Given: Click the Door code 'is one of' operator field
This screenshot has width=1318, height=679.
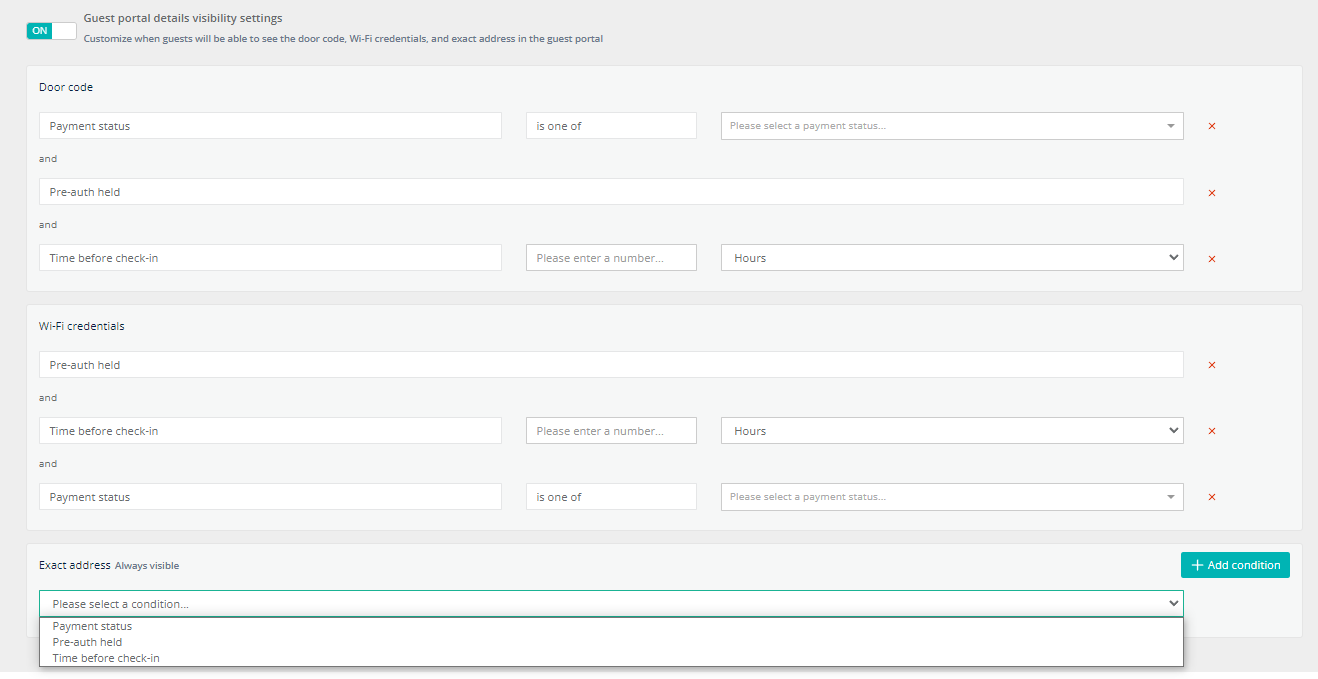Looking at the screenshot, I should (611, 126).
